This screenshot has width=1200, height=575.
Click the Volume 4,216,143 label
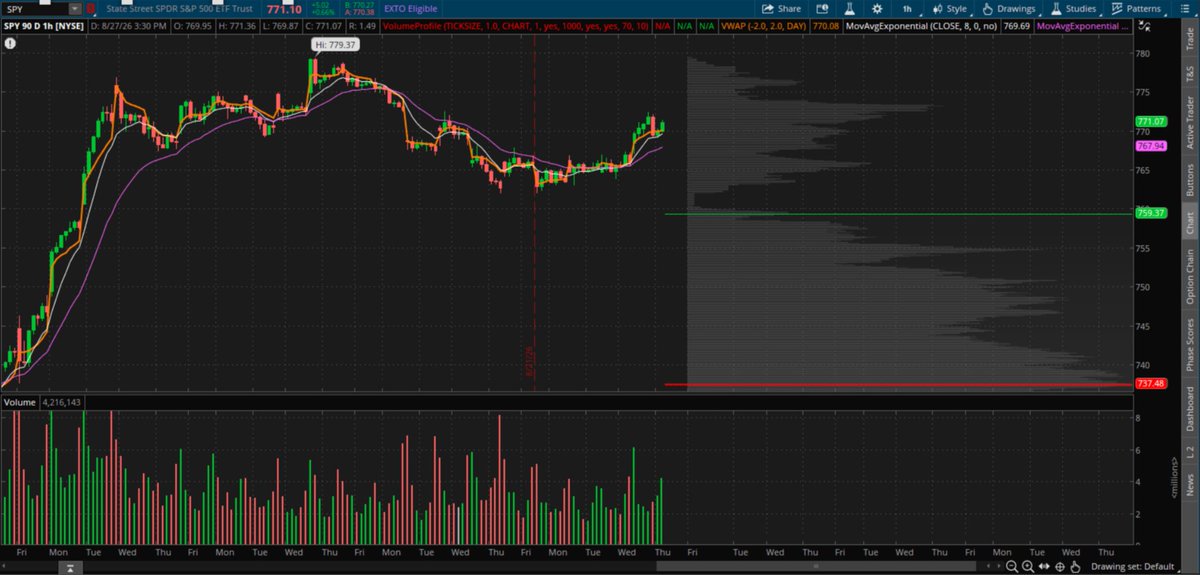[x=44, y=402]
